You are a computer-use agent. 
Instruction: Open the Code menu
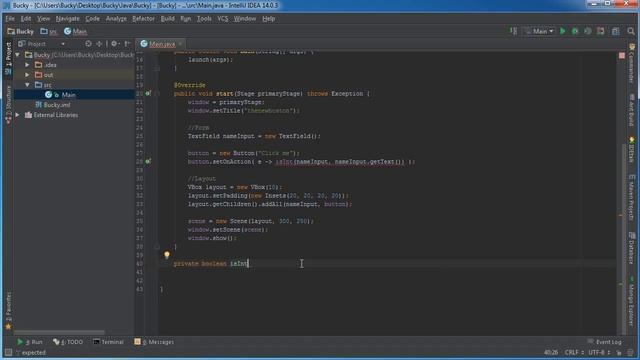point(92,19)
